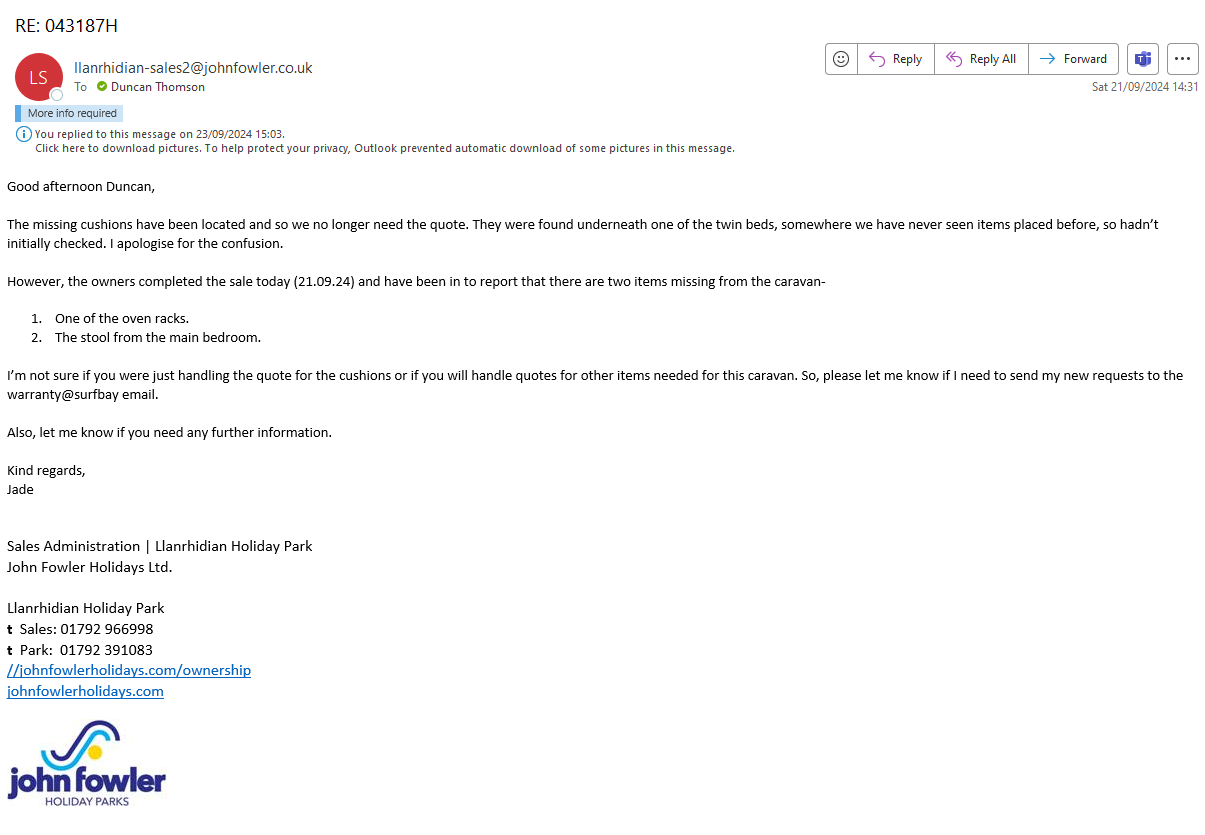Screen dimensions: 1205x835
Task: Click the RE: 043187H subject line
Action: pyautogui.click(x=66, y=26)
